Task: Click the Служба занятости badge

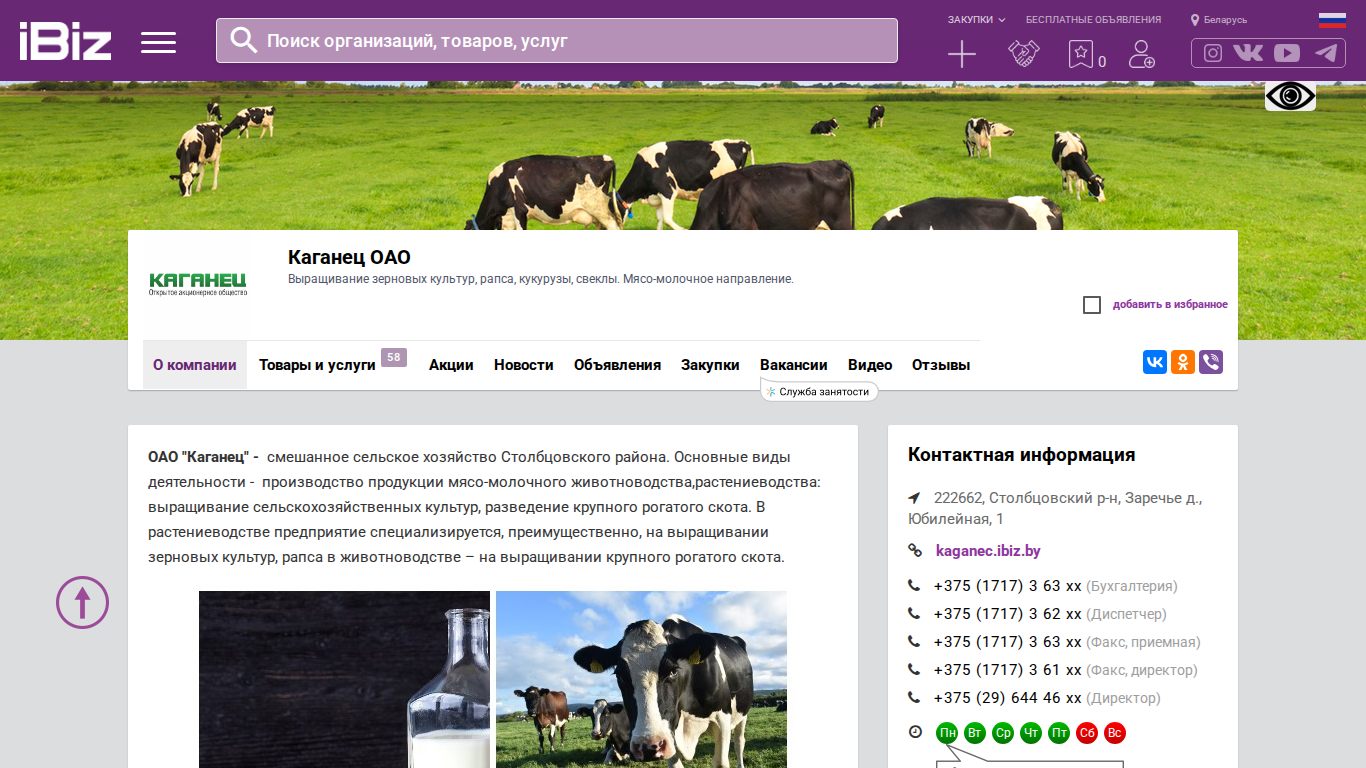Action: 819,392
